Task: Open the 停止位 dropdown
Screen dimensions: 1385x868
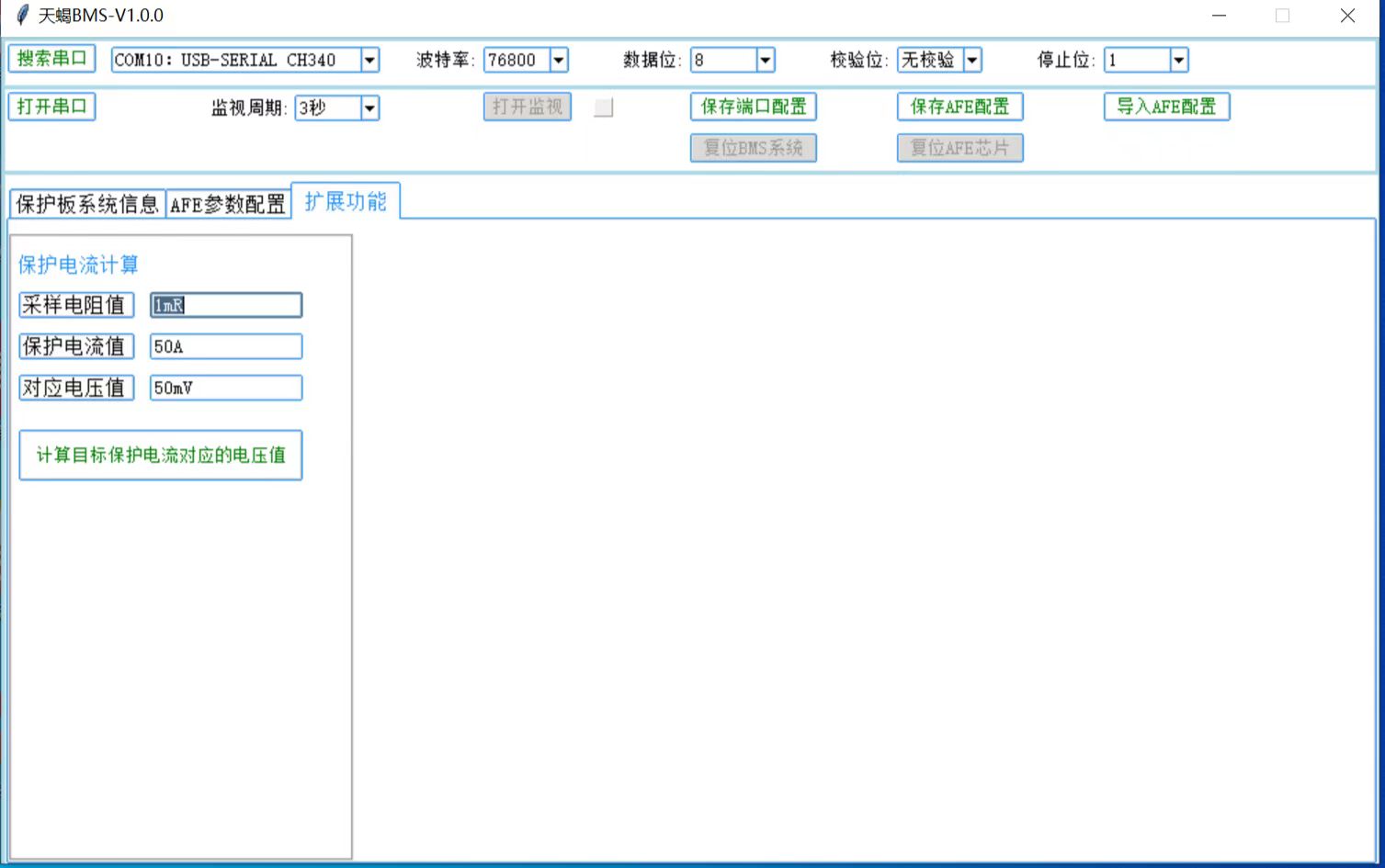Action: pyautogui.click(x=1178, y=61)
